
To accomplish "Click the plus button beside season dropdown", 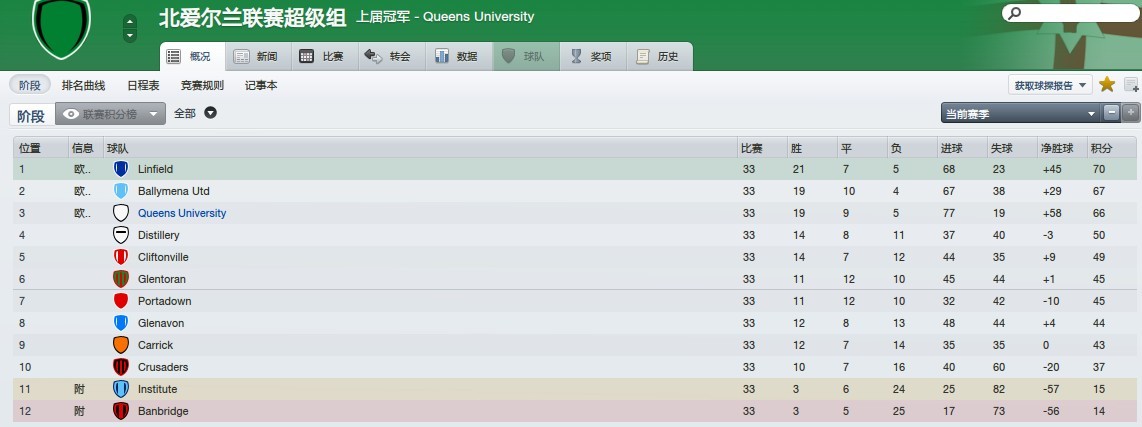I will click(x=1130, y=113).
